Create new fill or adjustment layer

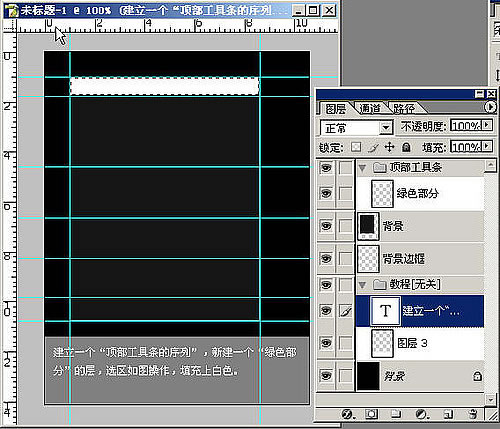point(422,414)
